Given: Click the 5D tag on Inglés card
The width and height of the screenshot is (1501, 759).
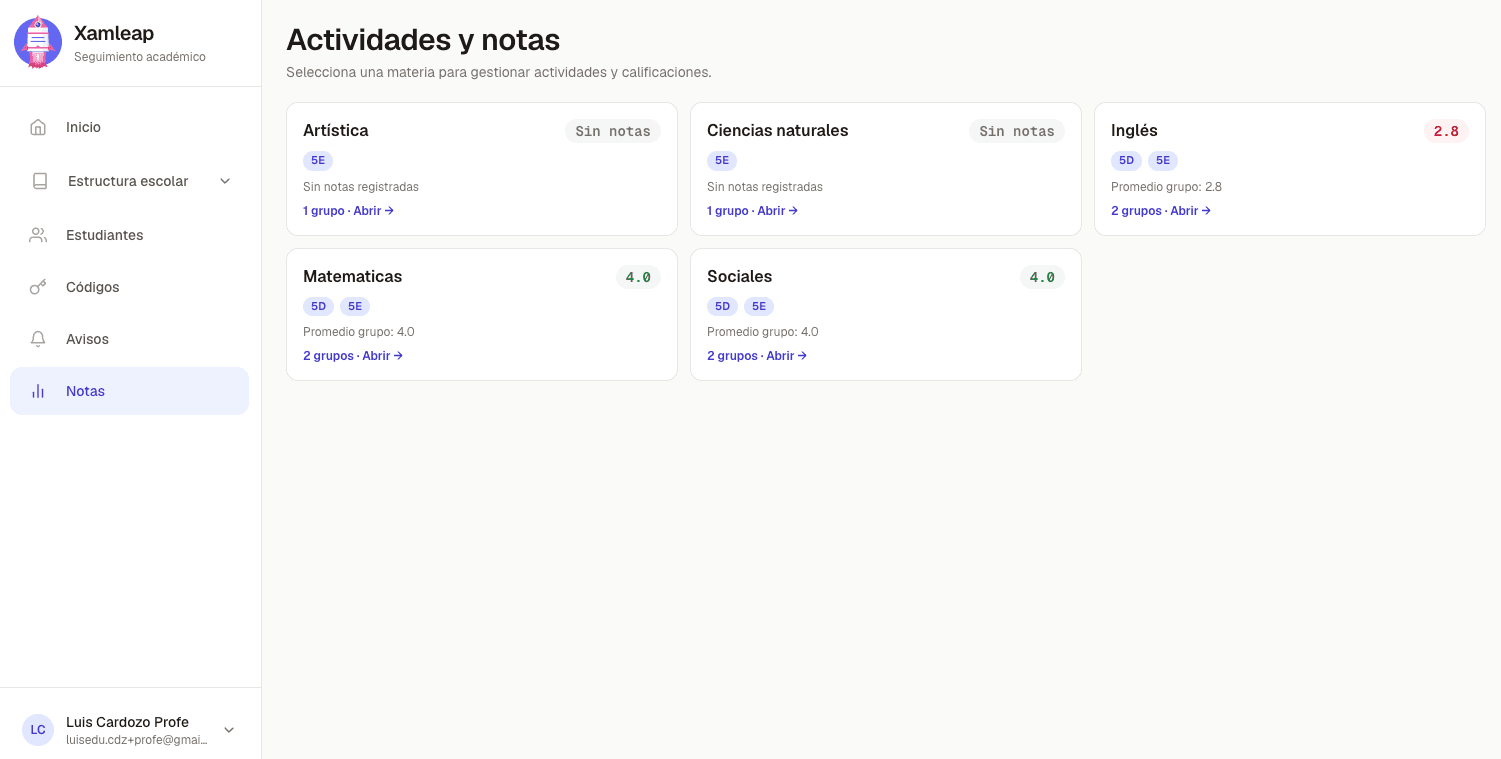Looking at the screenshot, I should coord(1126,161).
